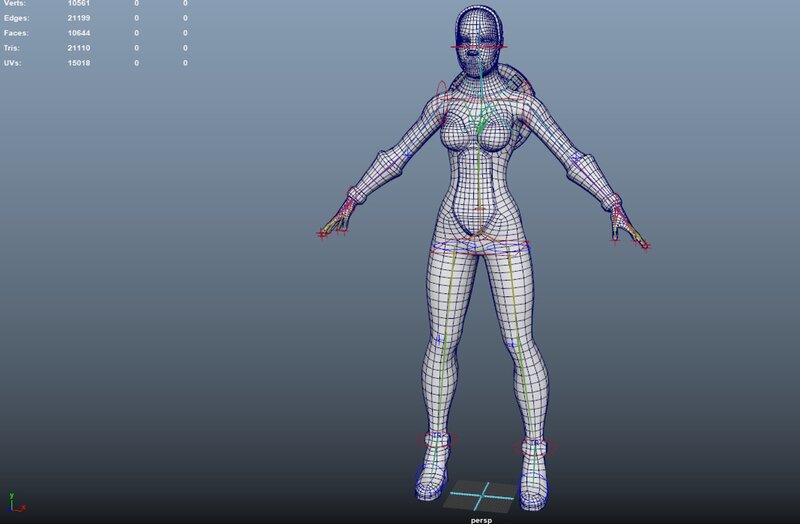Select the red finger controls on the left-side hand
The image size is (800, 524).
coord(333,226)
